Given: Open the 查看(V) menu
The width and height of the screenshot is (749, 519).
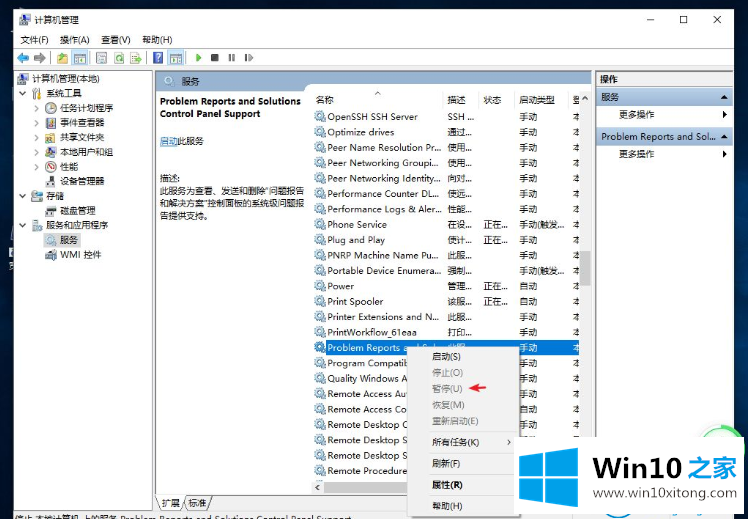Looking at the screenshot, I should pos(116,40).
